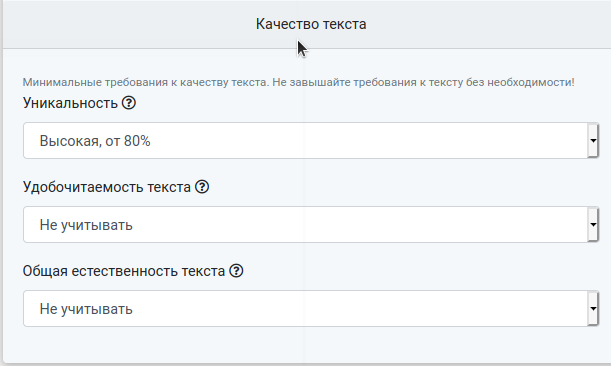Collapse the Качество текста panel header
The image size is (611, 366).
point(307,24)
